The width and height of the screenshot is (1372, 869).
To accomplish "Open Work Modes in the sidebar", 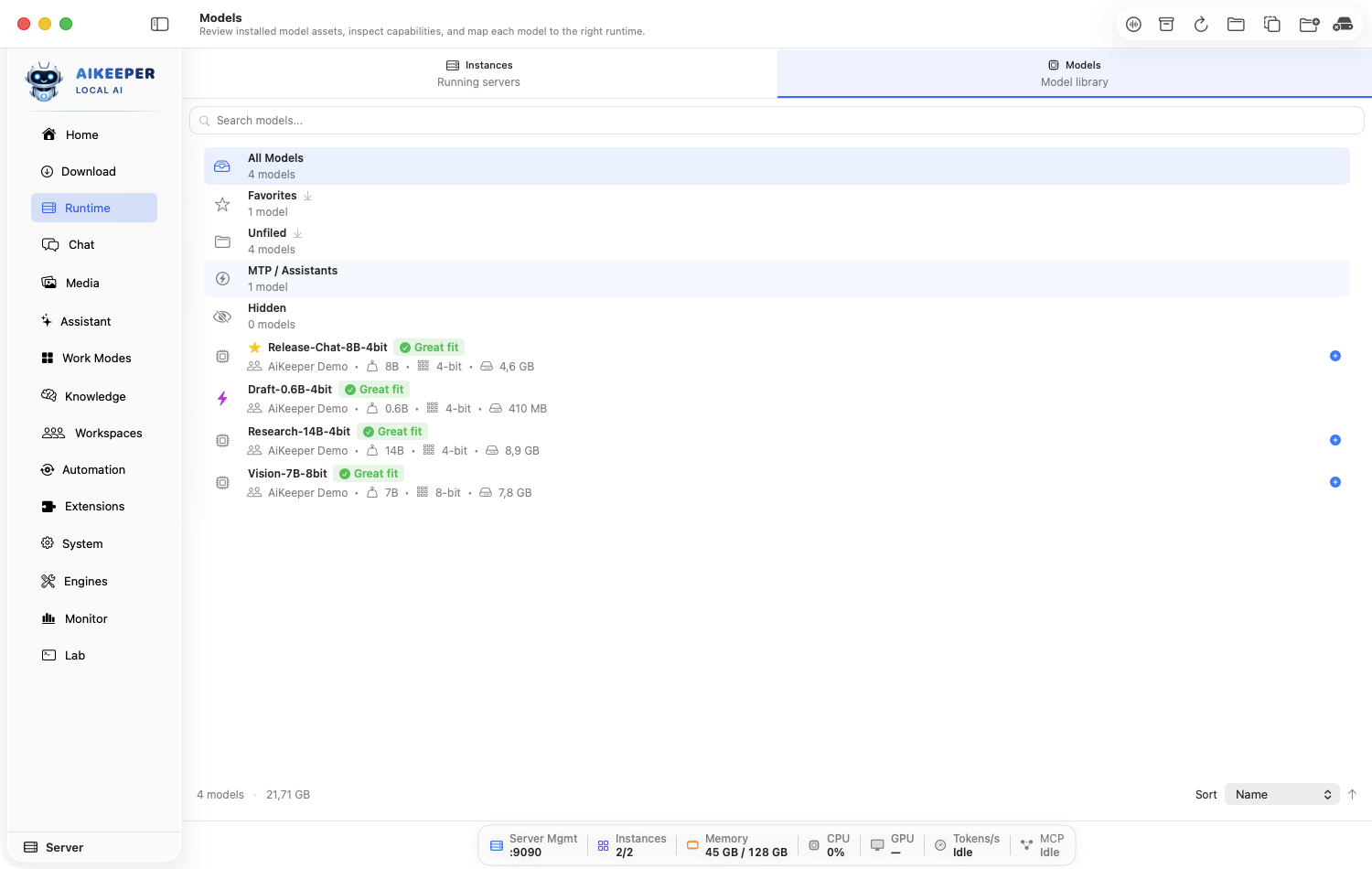I will click(94, 358).
